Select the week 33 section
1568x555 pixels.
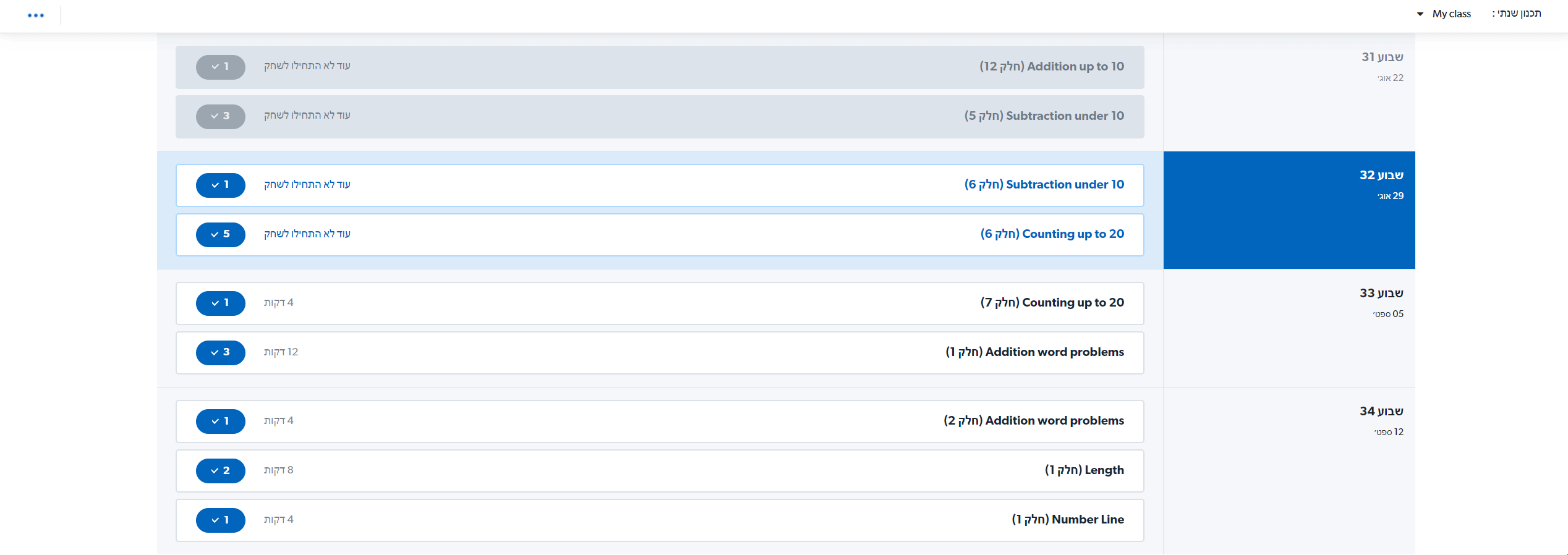(x=1289, y=328)
